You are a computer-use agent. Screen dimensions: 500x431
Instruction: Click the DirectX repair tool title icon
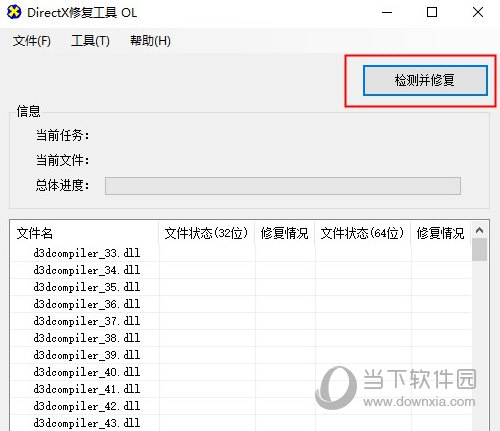click(x=14, y=13)
